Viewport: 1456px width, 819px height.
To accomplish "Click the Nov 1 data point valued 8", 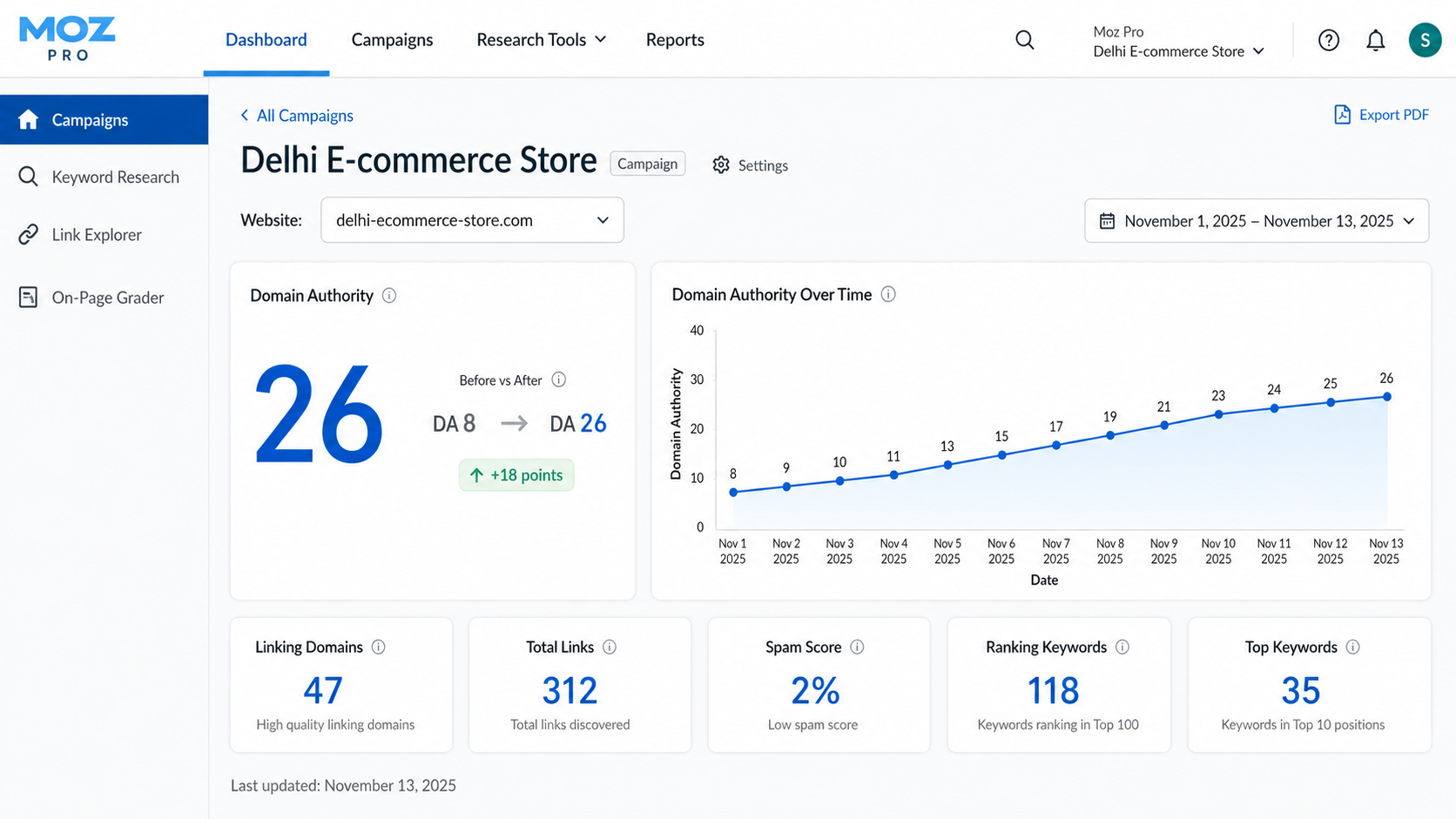I will [733, 493].
